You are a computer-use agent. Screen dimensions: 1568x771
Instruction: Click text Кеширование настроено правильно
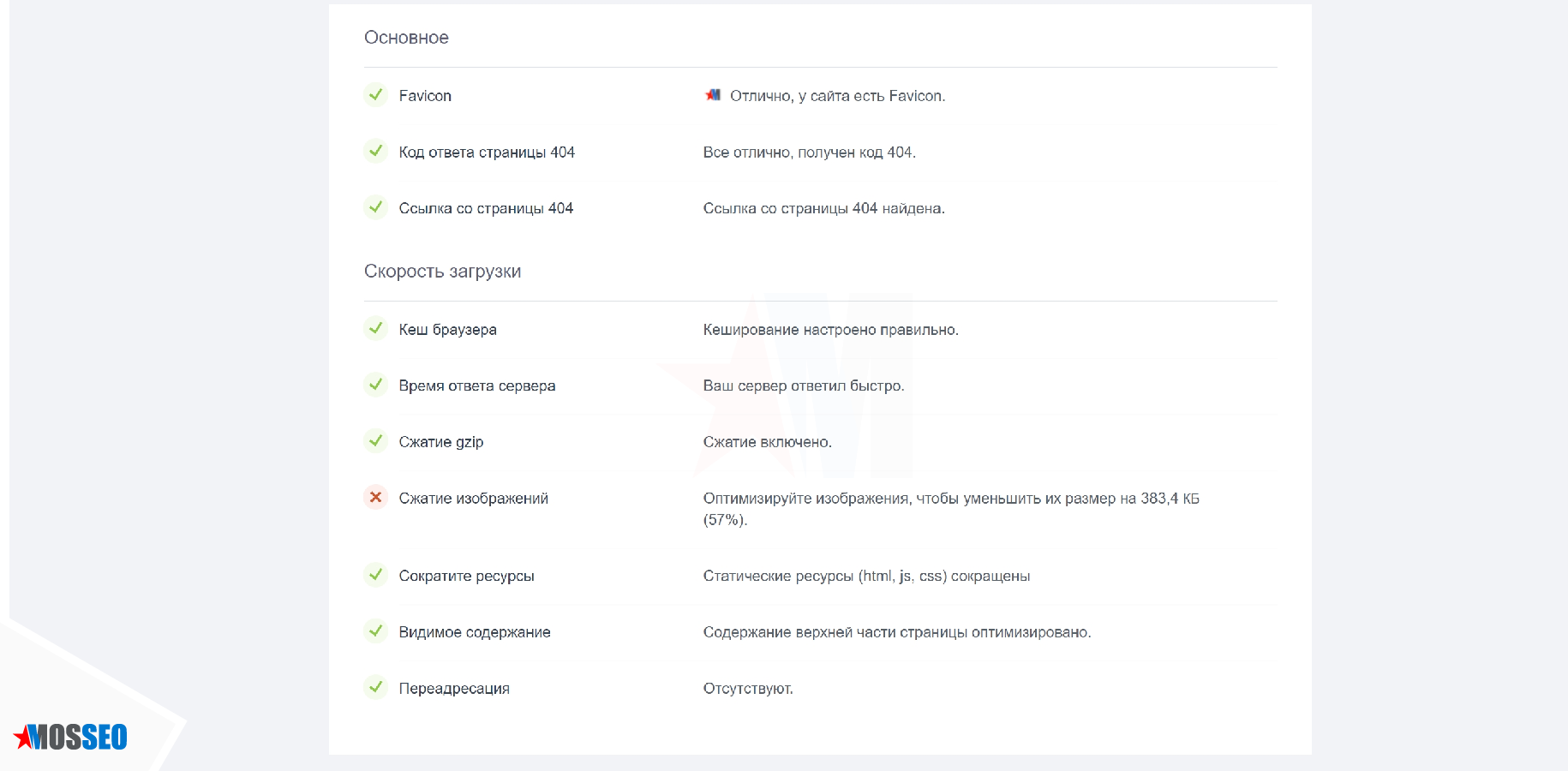(831, 330)
